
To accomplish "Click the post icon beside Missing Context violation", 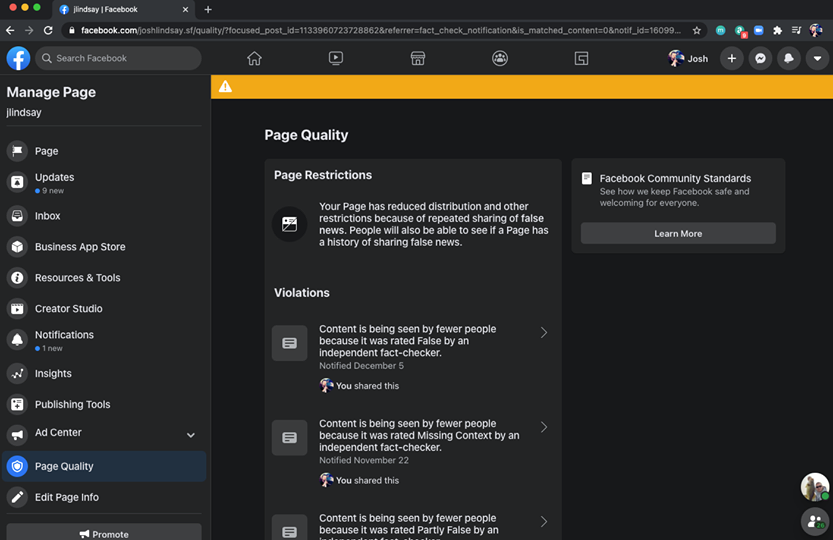I will [x=290, y=437].
